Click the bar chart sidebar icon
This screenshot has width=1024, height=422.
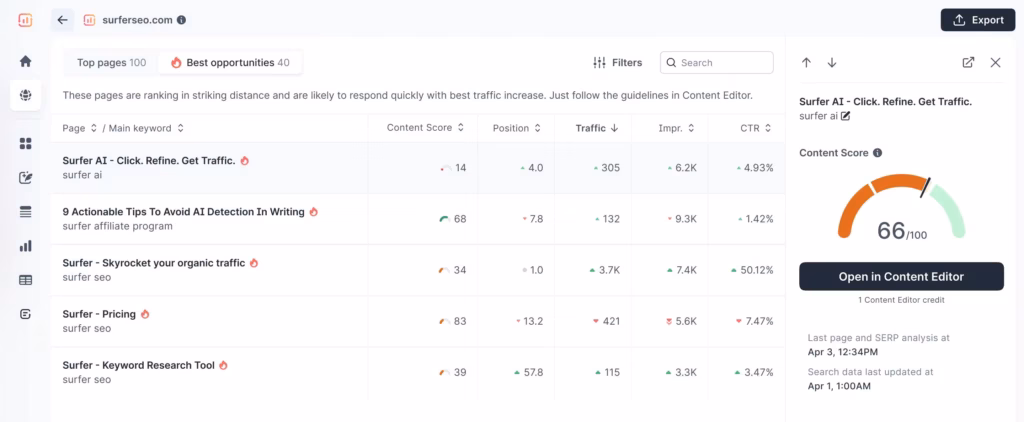pos(25,246)
